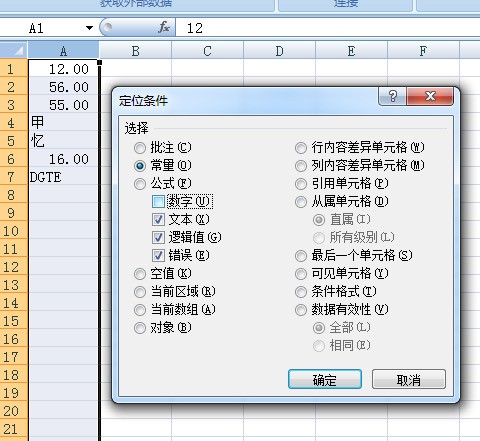Click the formula bar showing 12

click(328, 28)
